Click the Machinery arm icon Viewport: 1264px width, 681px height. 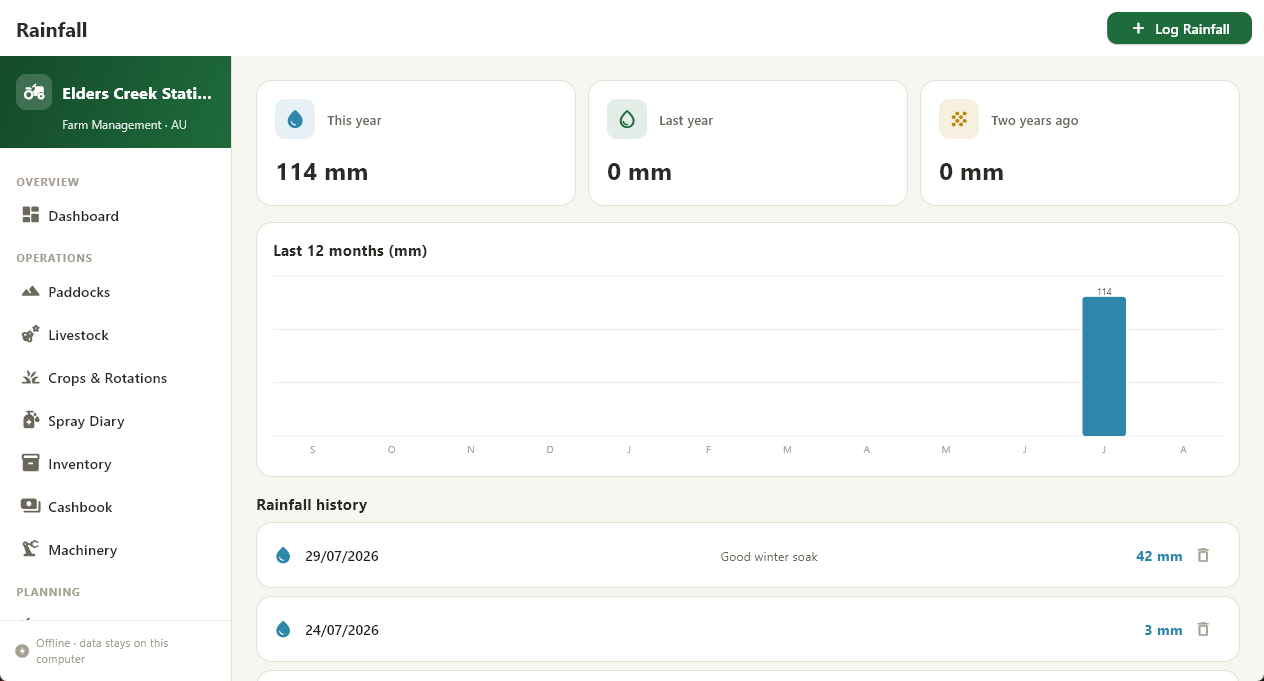[31, 549]
